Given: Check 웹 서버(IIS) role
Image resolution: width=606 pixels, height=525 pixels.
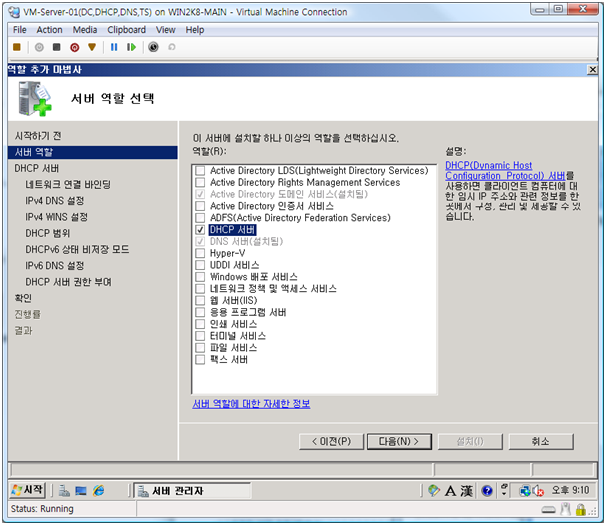Looking at the screenshot, I should click(x=200, y=300).
